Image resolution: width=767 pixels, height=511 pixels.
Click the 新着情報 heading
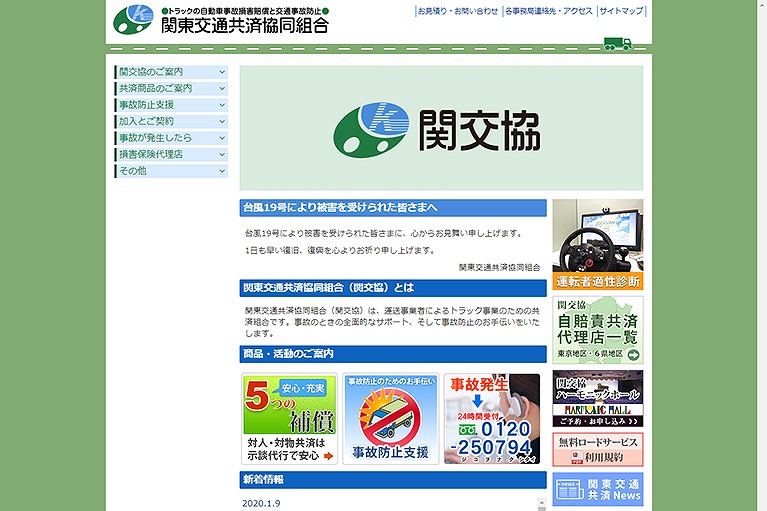click(x=393, y=480)
